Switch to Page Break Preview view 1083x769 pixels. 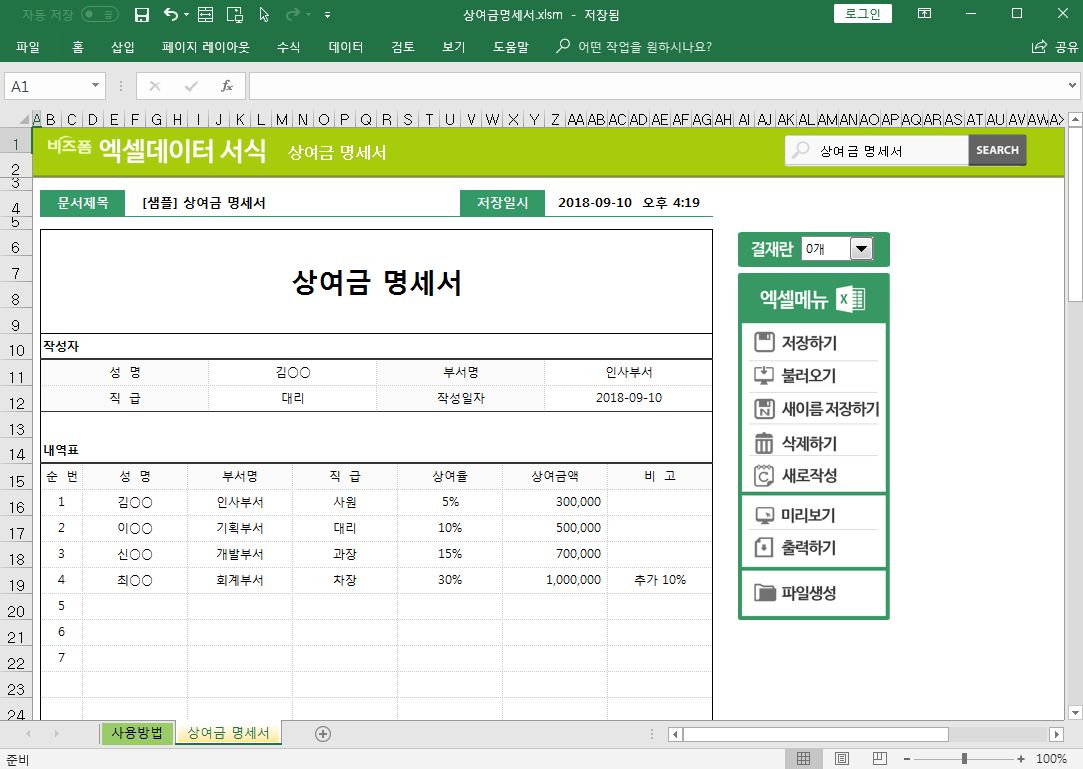tap(879, 759)
